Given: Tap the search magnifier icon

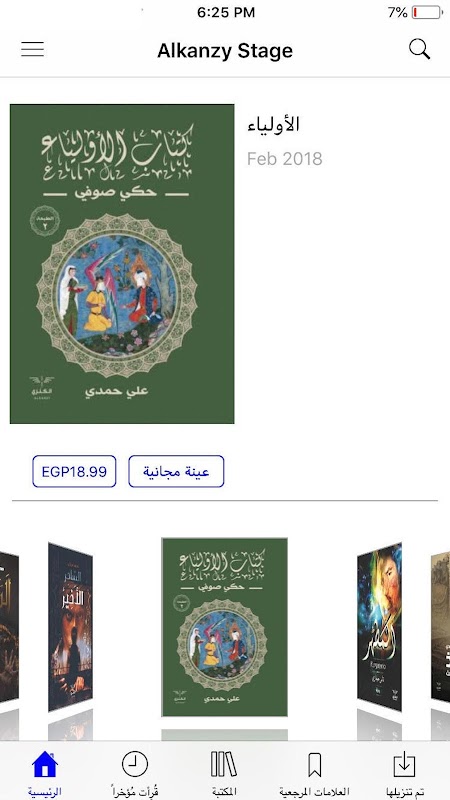Looking at the screenshot, I should 419,49.
